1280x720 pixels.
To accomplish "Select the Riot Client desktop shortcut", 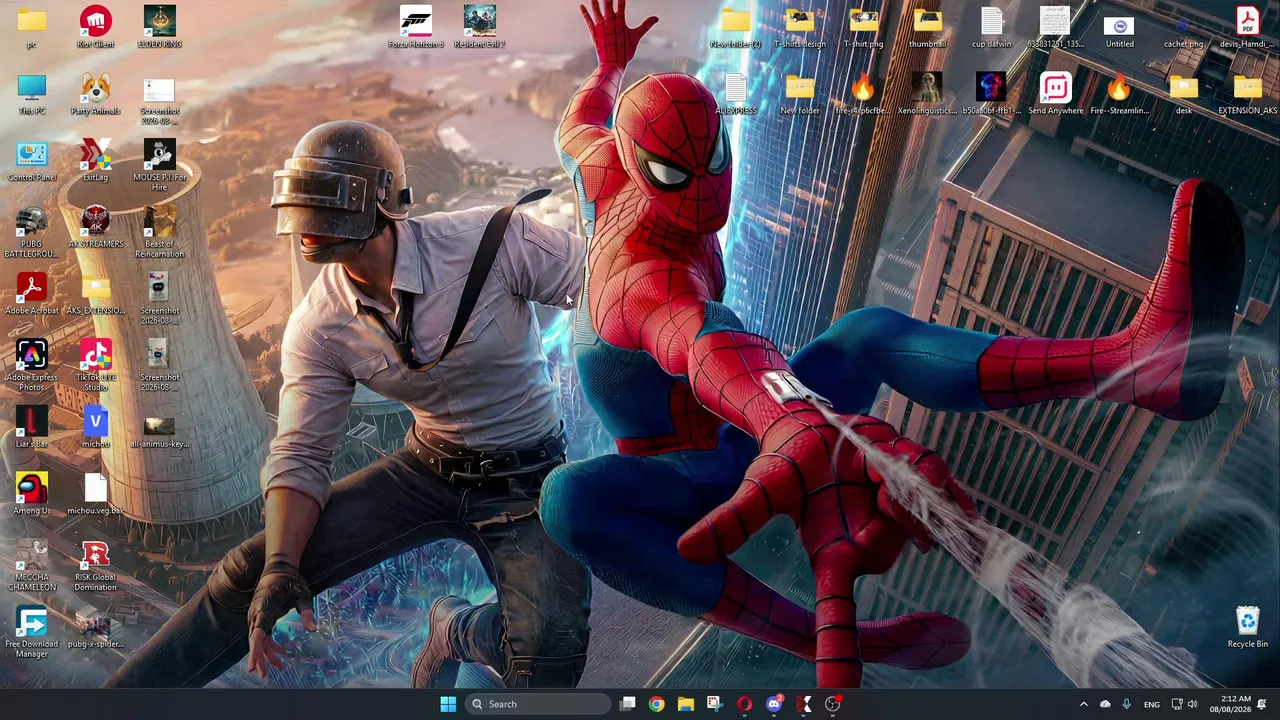I will 96,27.
